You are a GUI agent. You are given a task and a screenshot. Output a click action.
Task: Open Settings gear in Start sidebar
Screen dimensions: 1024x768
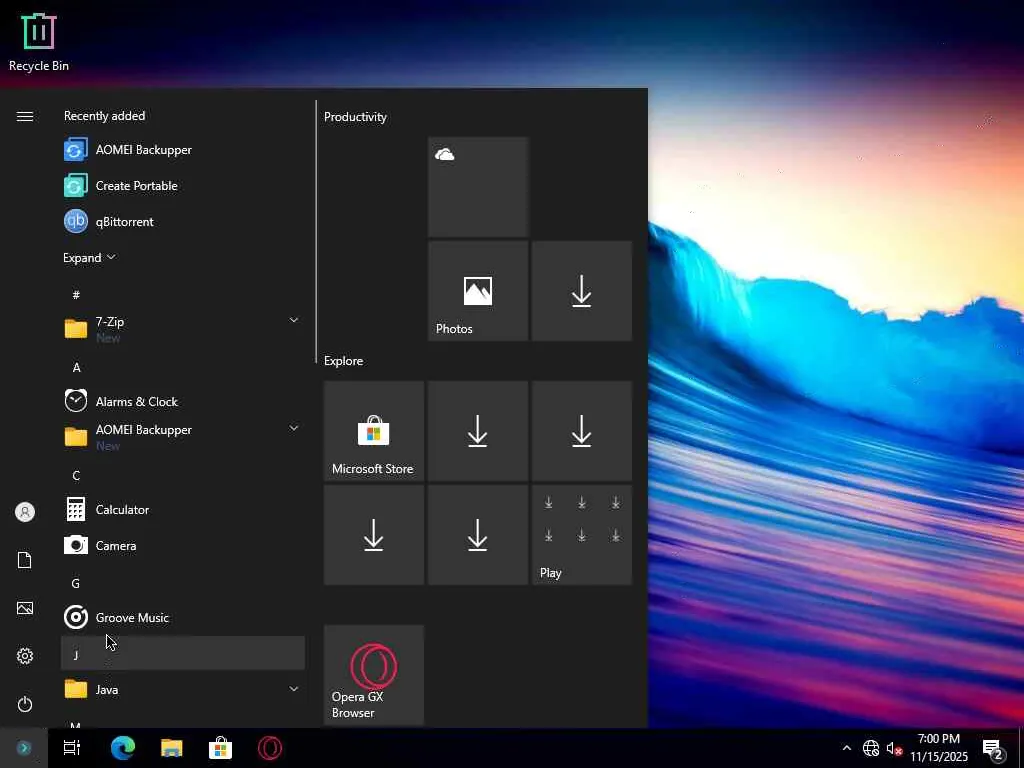[25, 657]
